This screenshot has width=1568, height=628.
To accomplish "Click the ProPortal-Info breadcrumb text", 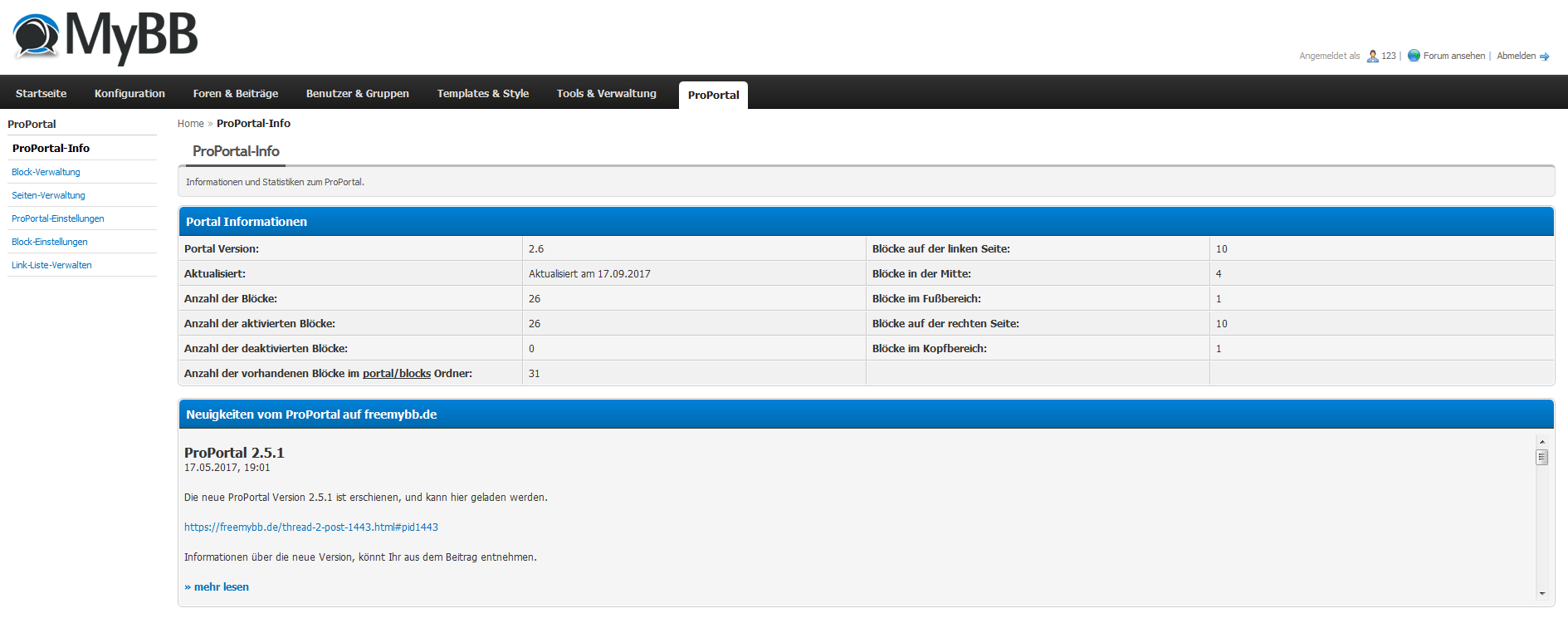I will click(253, 124).
